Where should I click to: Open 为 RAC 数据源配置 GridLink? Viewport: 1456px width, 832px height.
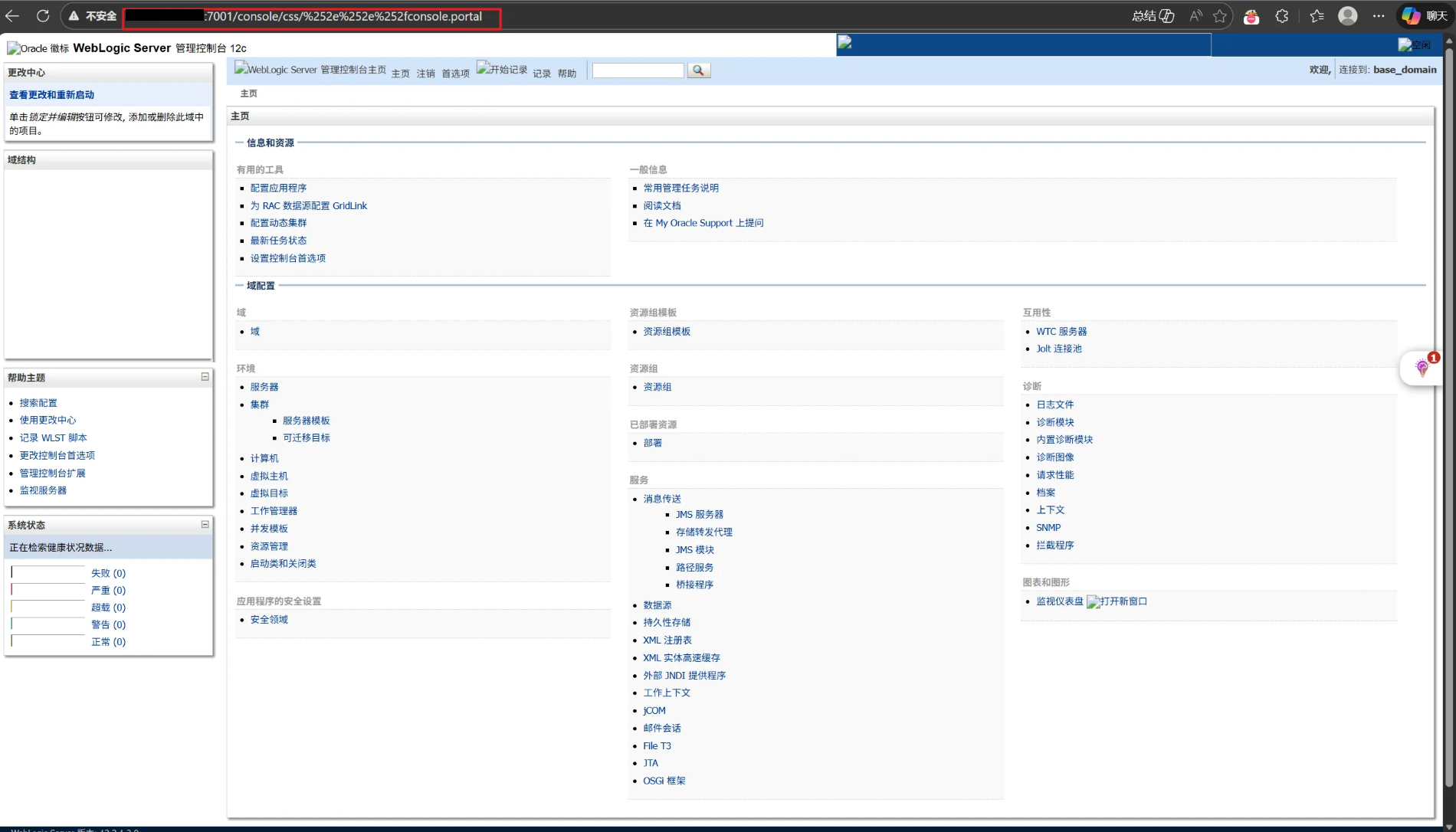pyautogui.click(x=309, y=205)
